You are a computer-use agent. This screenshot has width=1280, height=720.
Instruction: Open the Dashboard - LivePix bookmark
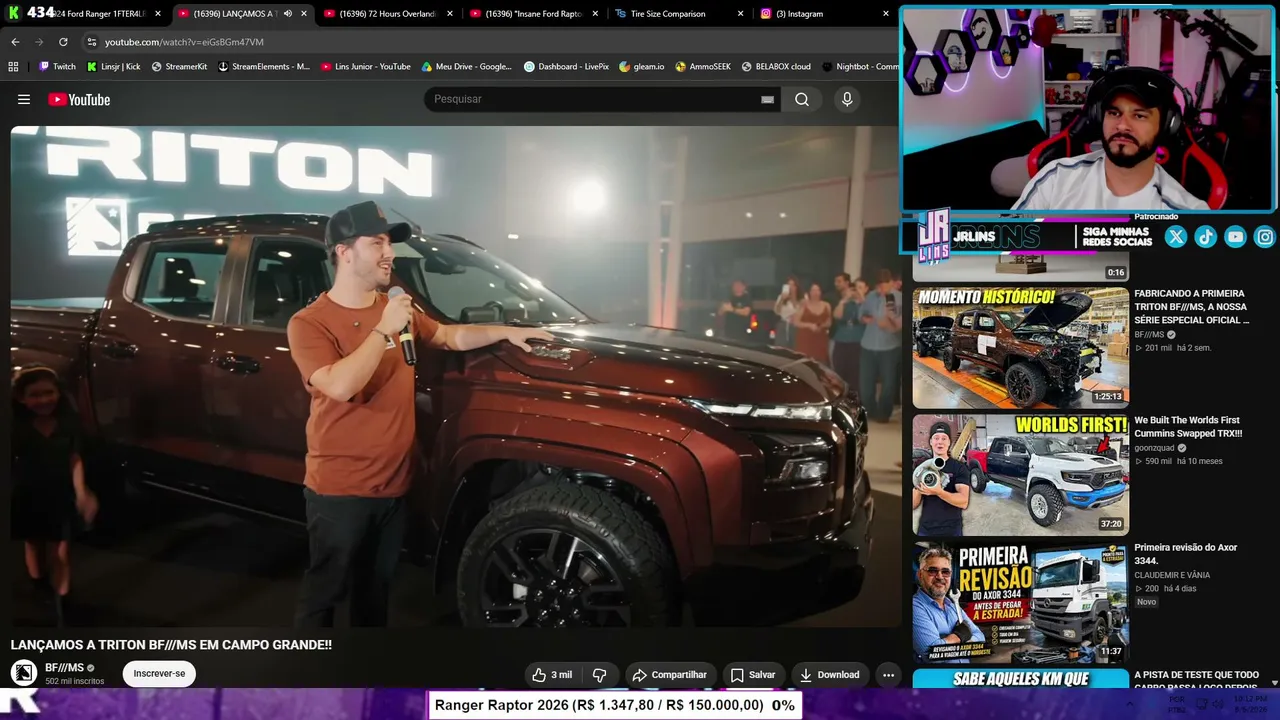pos(566,67)
